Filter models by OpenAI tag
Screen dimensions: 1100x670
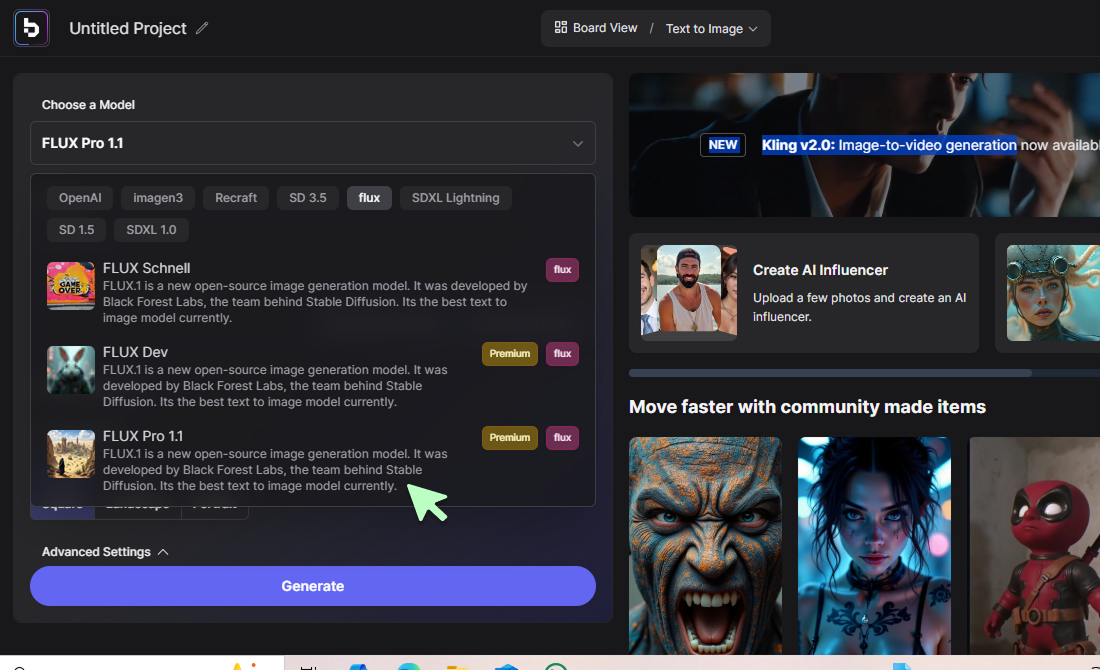tap(80, 198)
